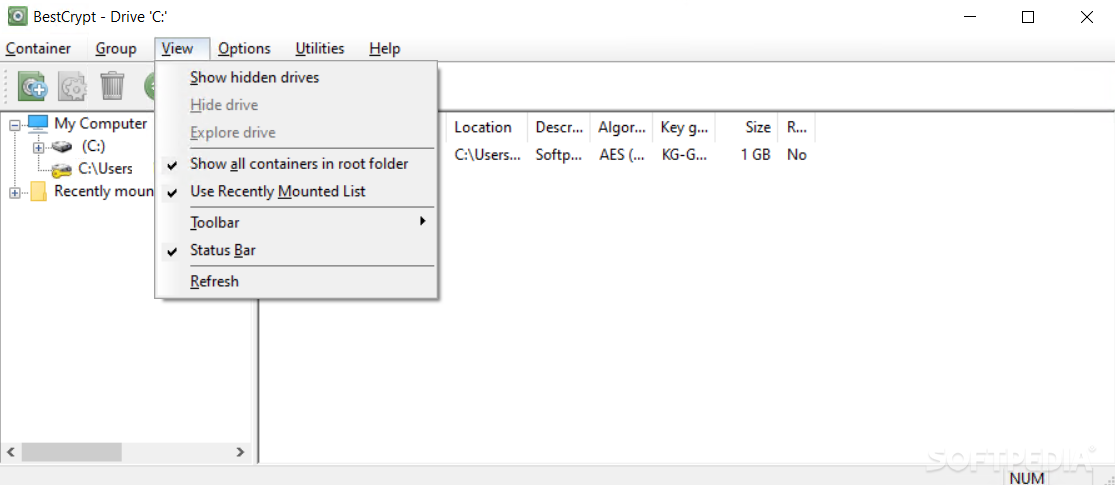Select the My Computer tree item
1115x485 pixels.
[x=100, y=124]
